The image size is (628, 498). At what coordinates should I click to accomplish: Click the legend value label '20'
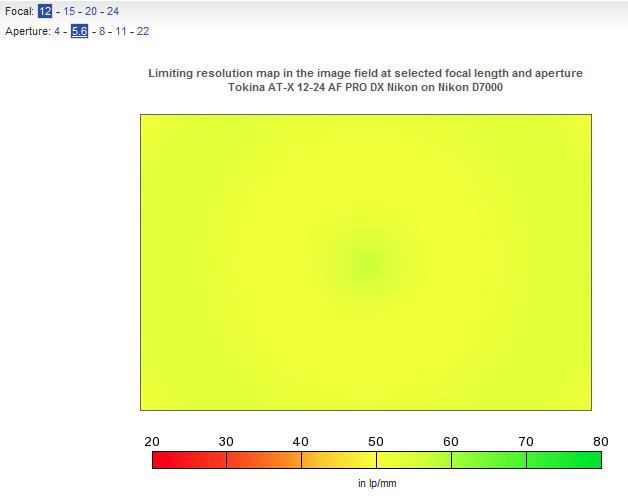tap(152, 442)
